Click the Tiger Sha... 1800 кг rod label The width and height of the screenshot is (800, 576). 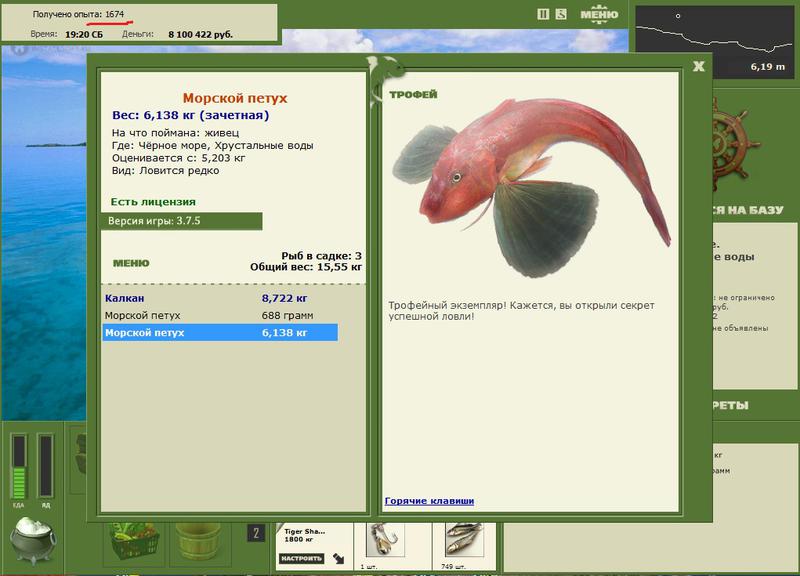[x=304, y=535]
